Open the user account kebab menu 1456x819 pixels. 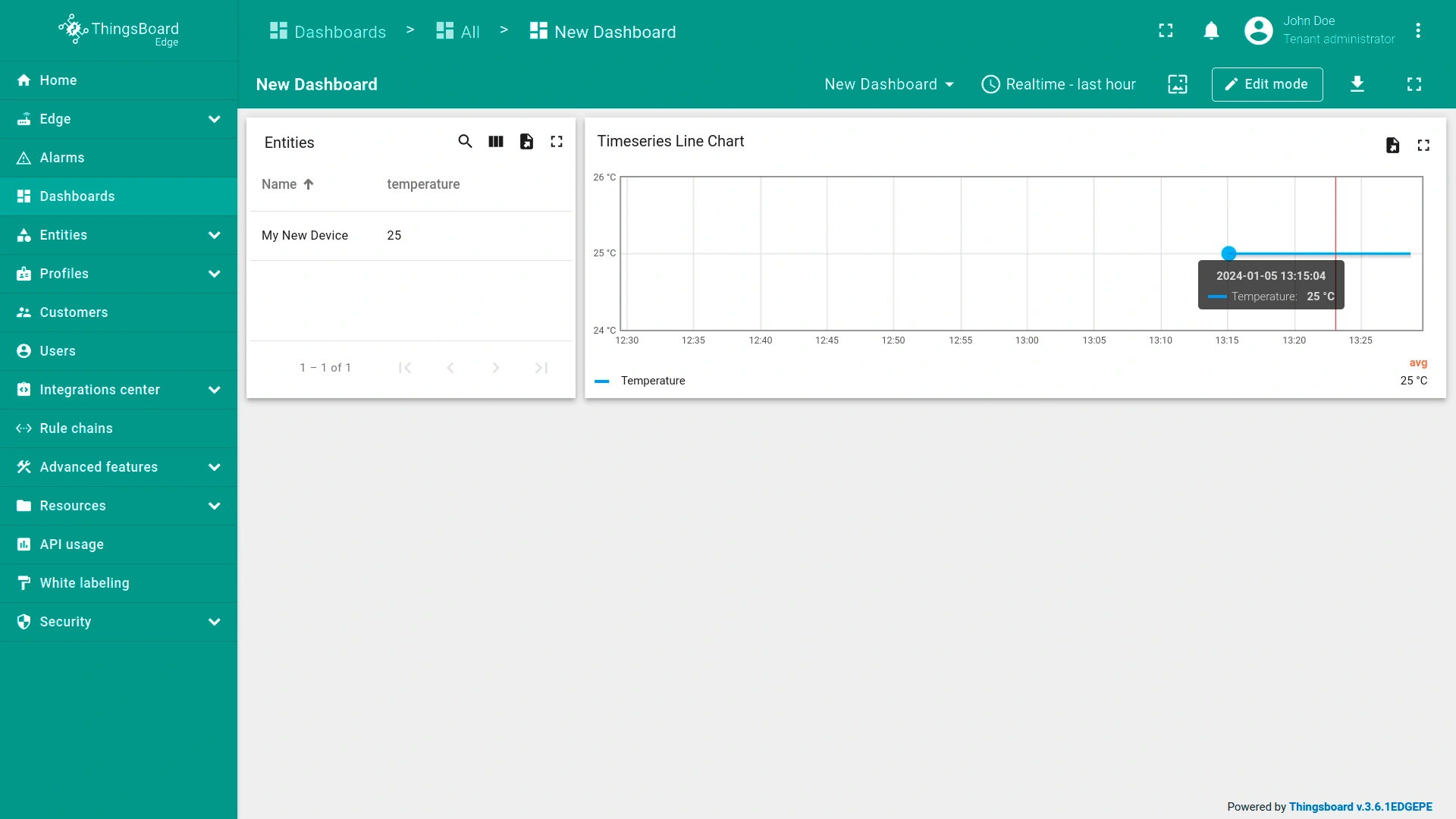click(x=1417, y=31)
